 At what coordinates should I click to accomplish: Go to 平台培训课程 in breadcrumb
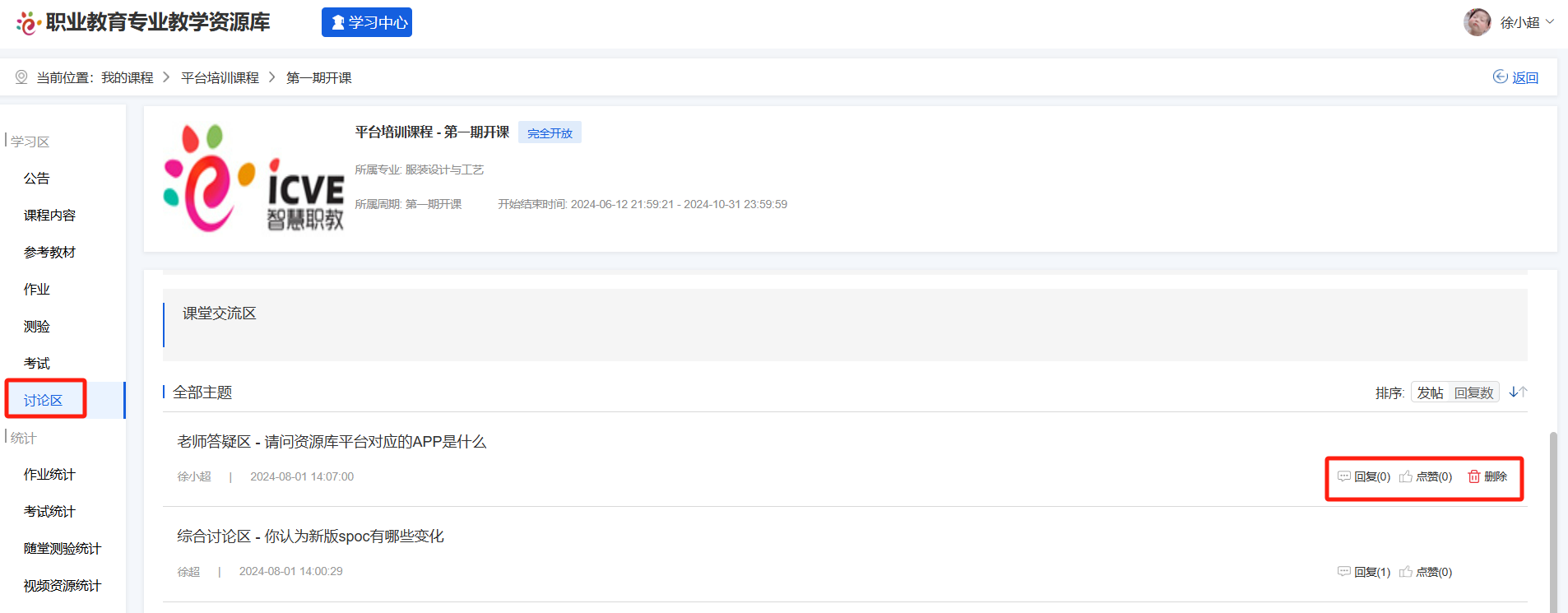(220, 77)
